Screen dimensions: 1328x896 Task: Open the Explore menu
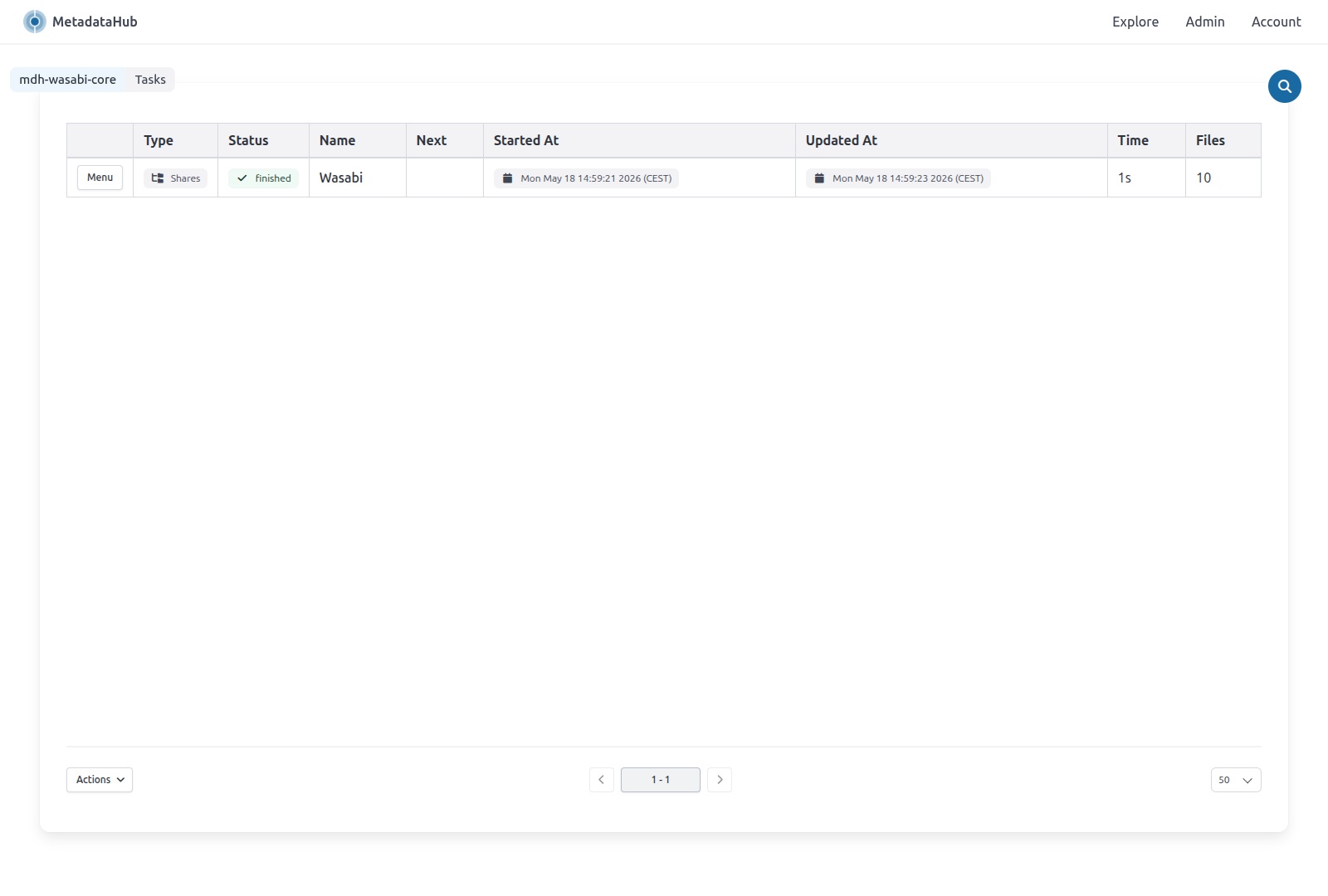click(x=1135, y=22)
